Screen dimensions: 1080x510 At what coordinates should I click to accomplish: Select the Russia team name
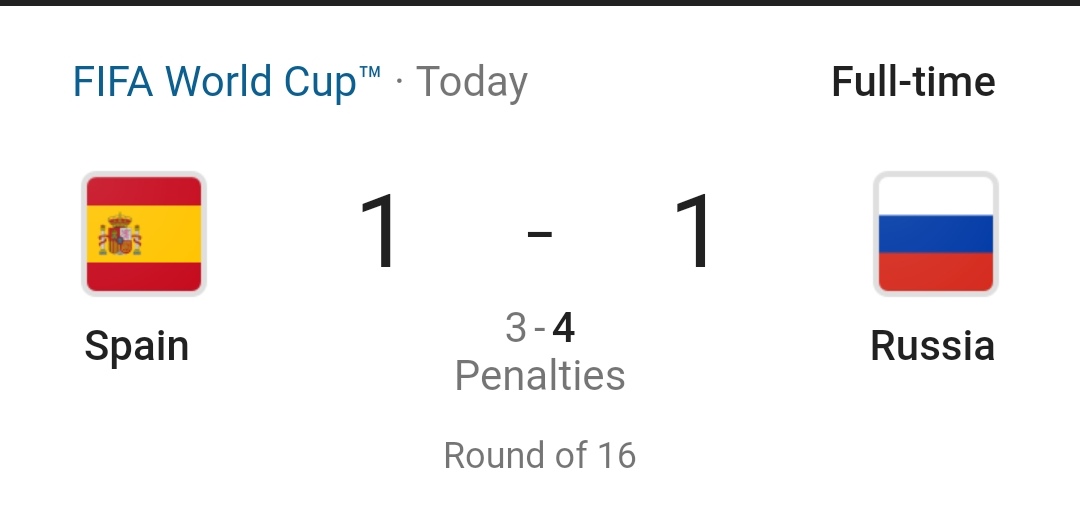(x=933, y=345)
